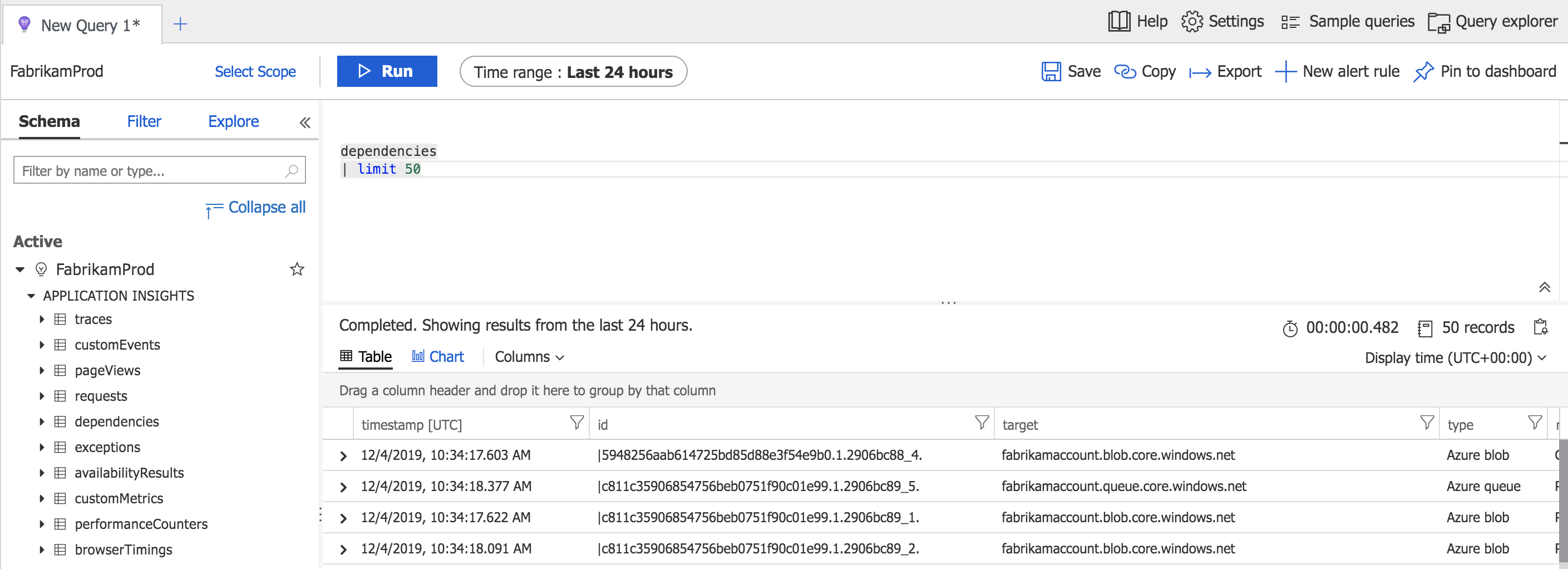
Task: Expand the pageViews table node
Action: 41,370
